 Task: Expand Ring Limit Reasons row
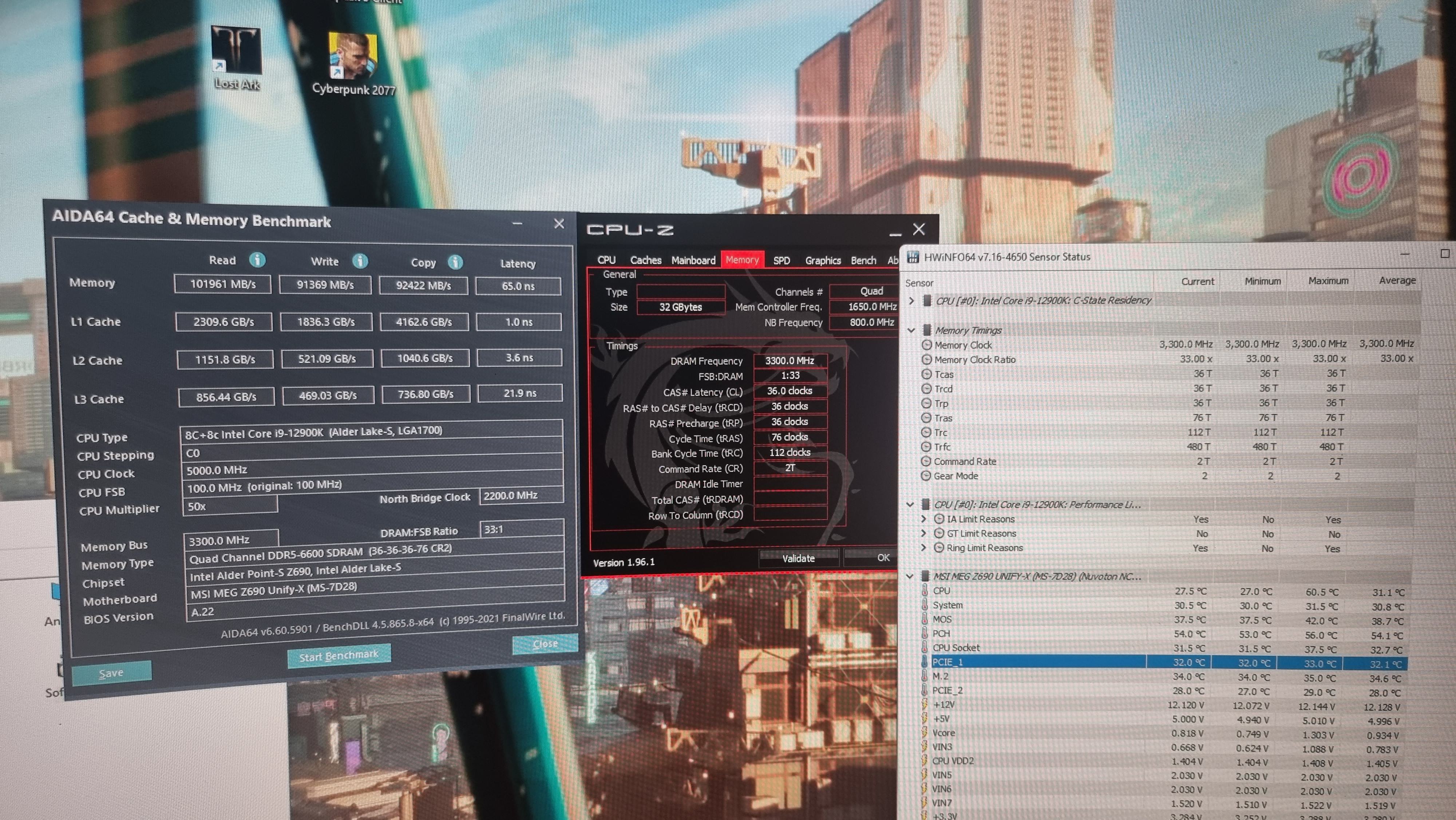(x=923, y=547)
